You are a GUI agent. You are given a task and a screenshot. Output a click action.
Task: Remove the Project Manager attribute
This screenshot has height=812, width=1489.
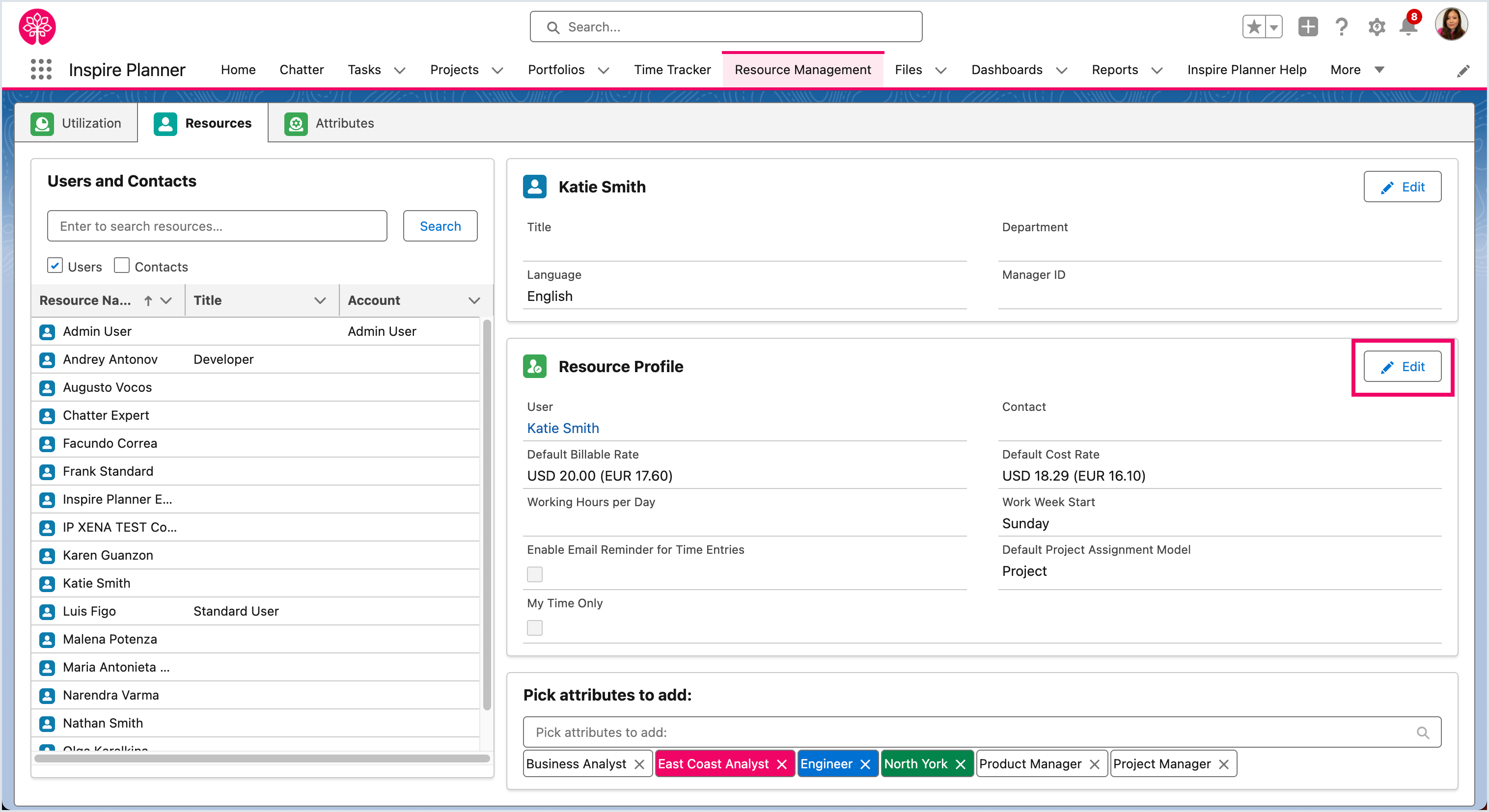coord(1224,764)
